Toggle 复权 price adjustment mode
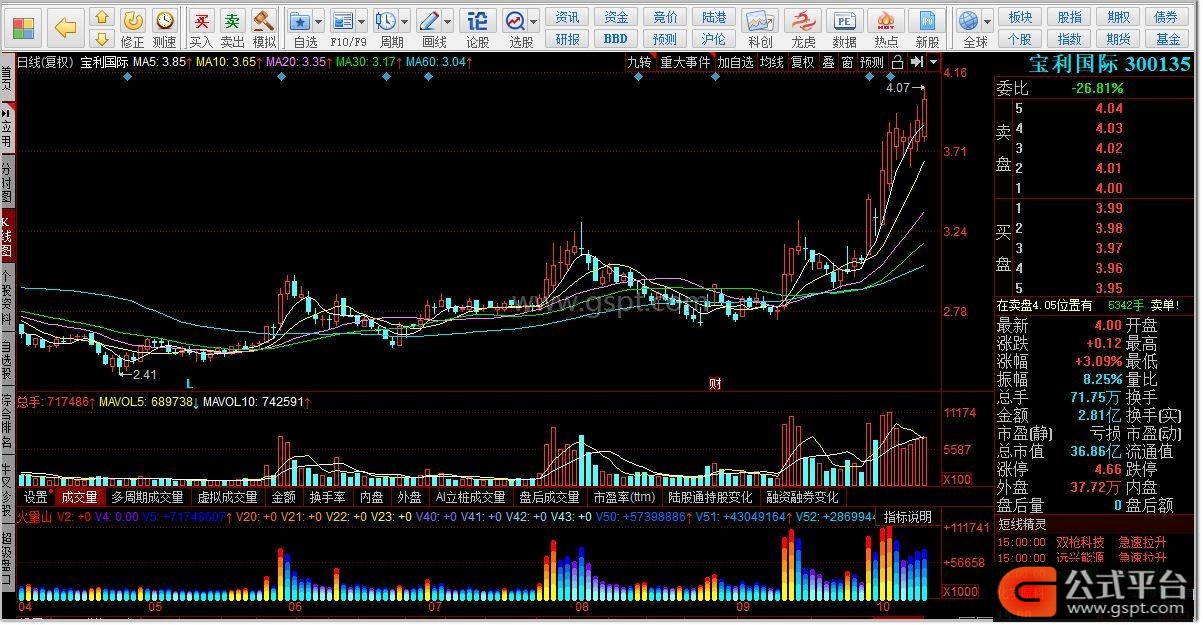 (x=803, y=62)
